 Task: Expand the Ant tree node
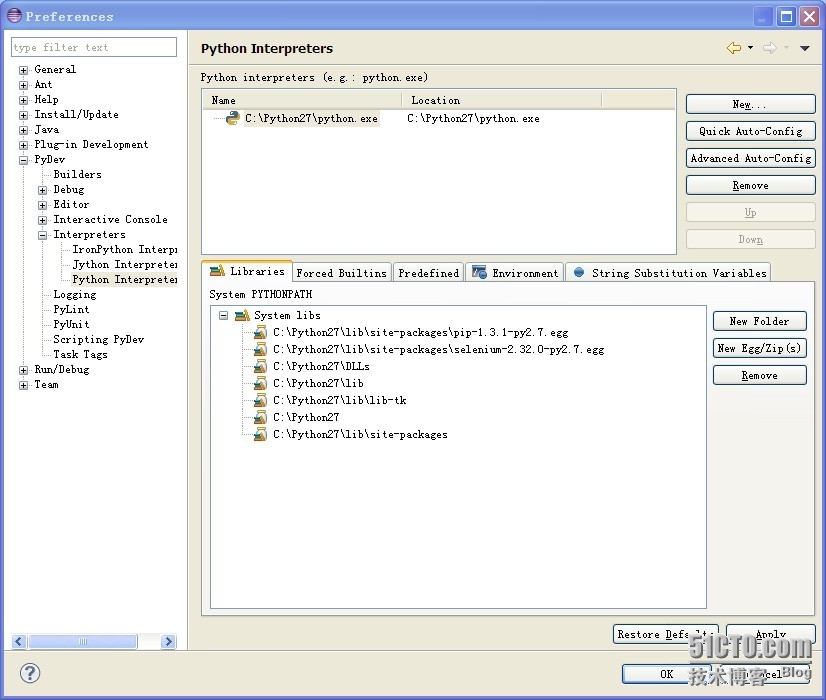coord(23,85)
